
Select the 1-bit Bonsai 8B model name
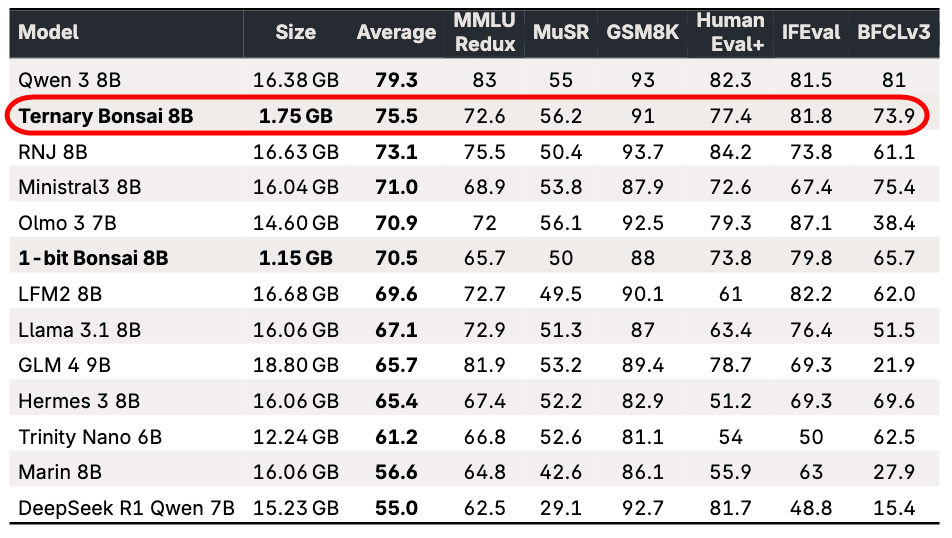pos(93,258)
